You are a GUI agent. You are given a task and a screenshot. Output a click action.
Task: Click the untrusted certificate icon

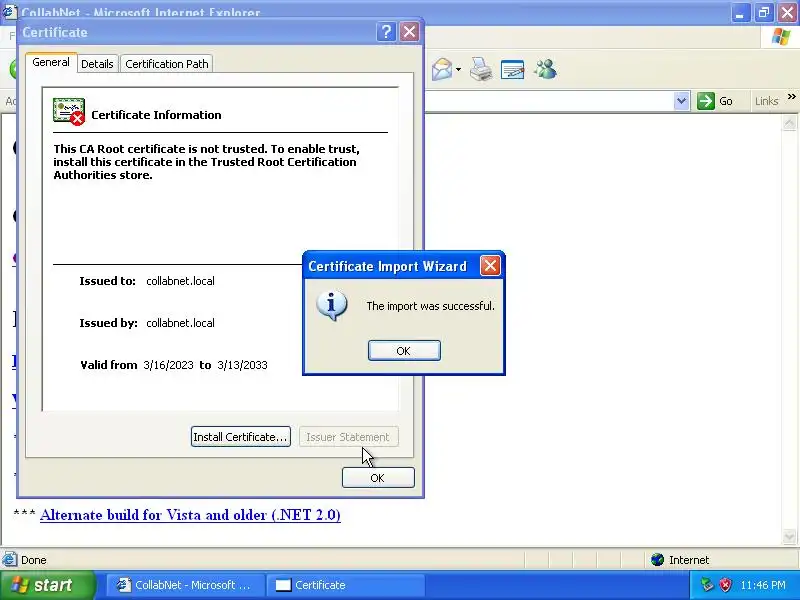point(69,112)
